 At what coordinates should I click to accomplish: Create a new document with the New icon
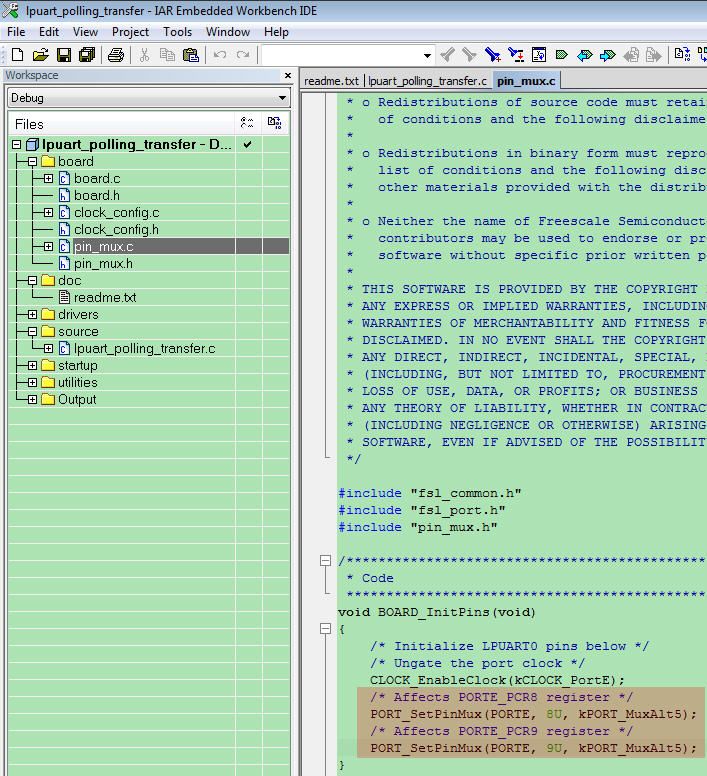coord(17,54)
